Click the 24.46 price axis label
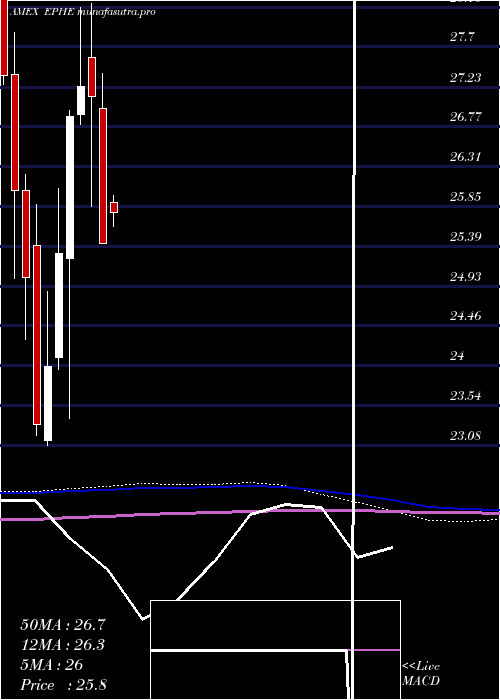Image resolution: width=500 pixels, height=700 pixels. (466, 316)
